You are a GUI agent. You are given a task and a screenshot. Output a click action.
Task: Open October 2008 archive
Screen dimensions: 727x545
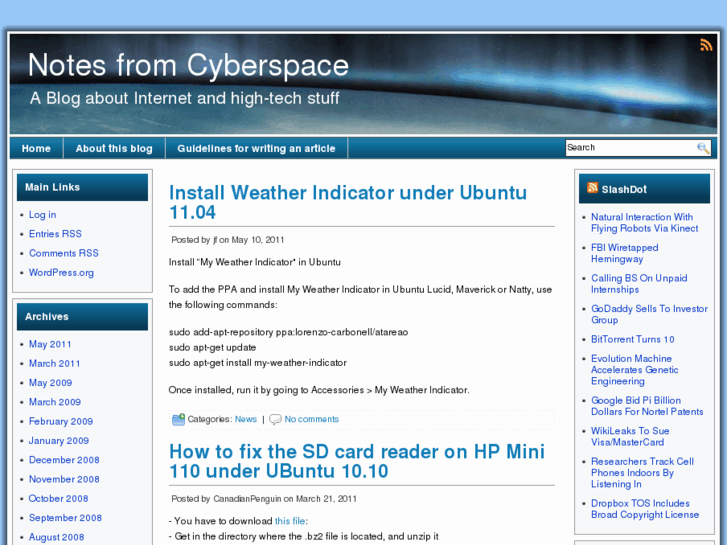58,499
